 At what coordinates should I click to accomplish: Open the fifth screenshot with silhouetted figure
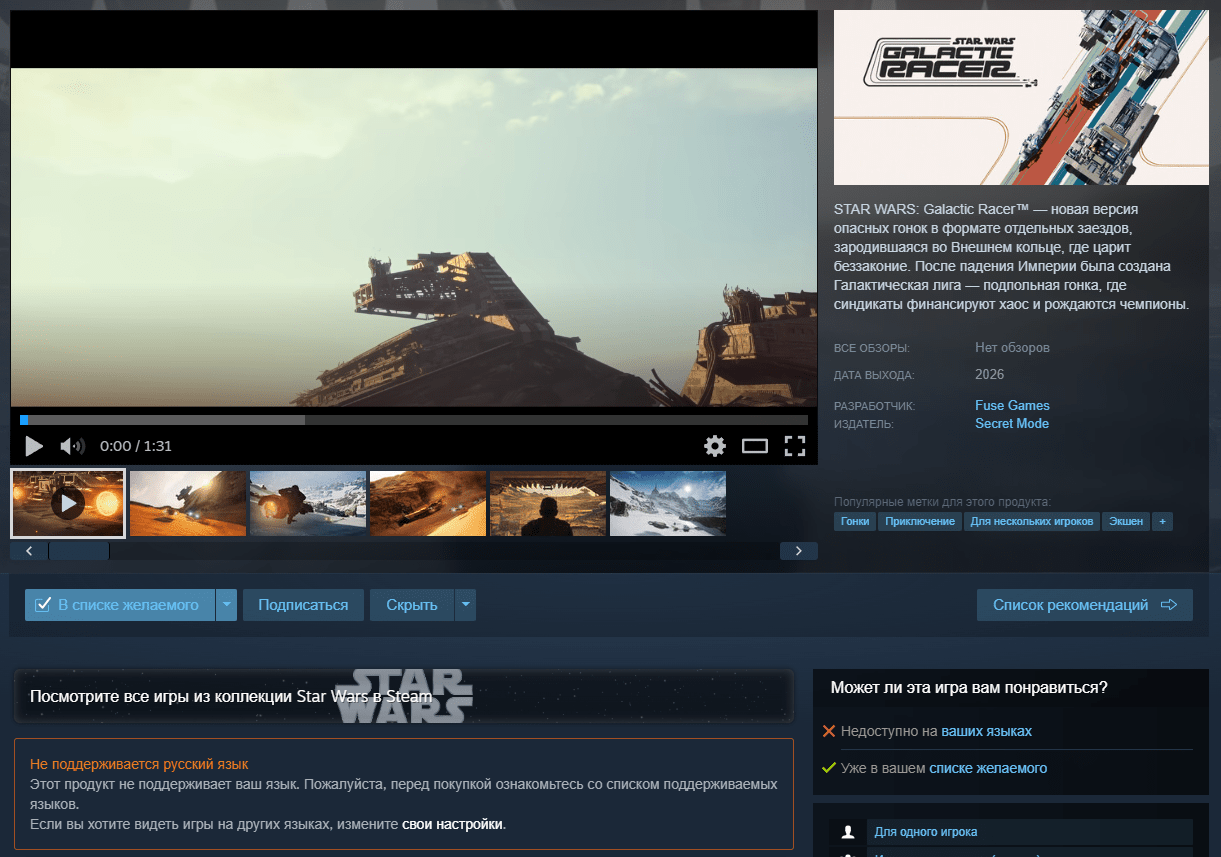pos(548,503)
